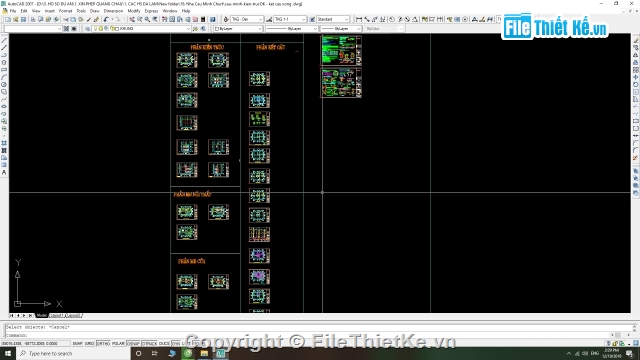This screenshot has height=360, width=640.
Task: Select the Line tool in Draw toolbar
Action: tap(4, 41)
